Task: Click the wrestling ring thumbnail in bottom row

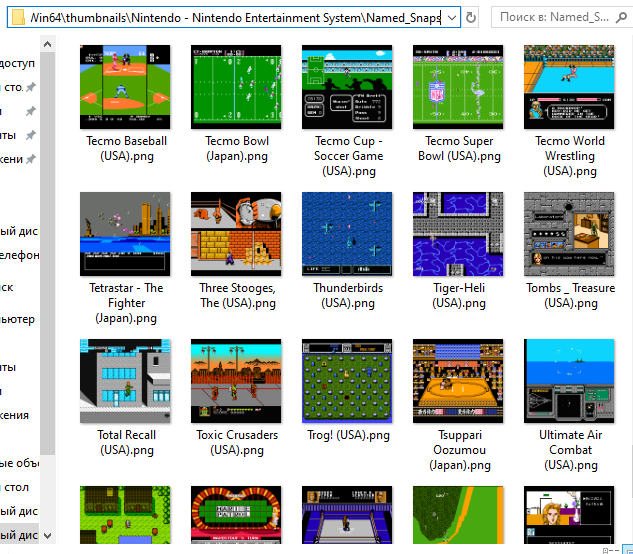Action: [347, 515]
